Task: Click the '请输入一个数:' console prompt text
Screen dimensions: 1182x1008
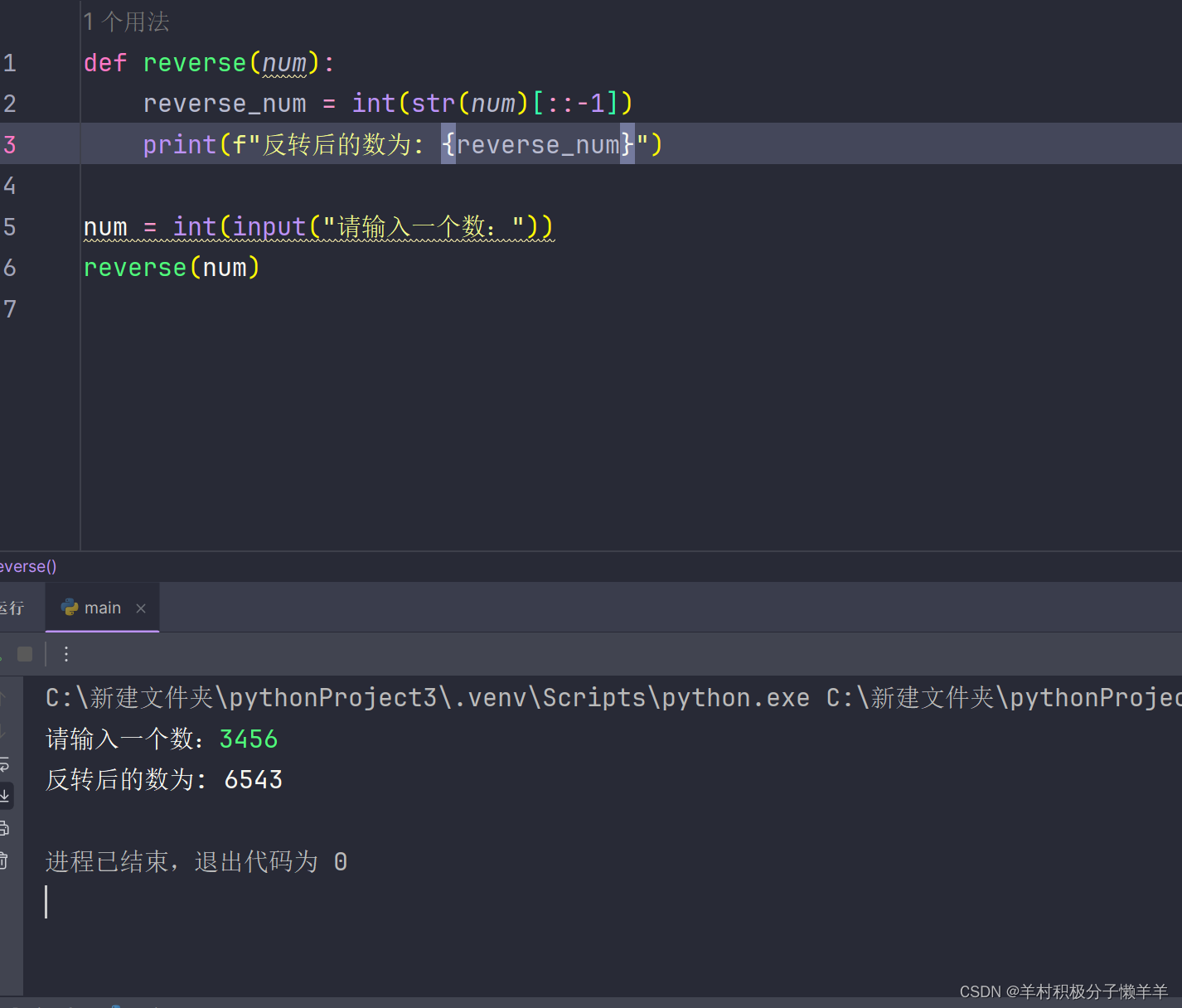Action: [124, 739]
